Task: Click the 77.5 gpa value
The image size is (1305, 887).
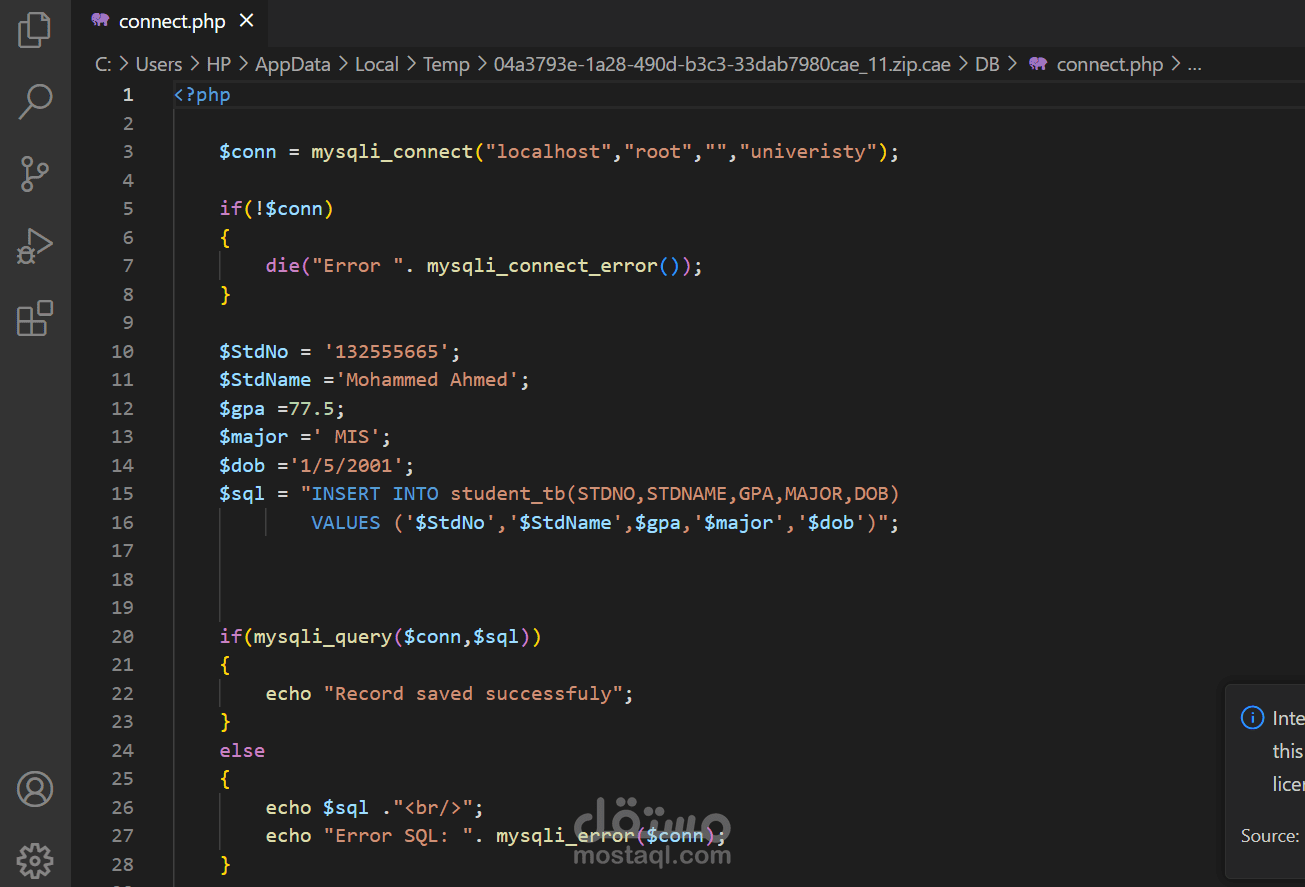Action: coord(312,408)
